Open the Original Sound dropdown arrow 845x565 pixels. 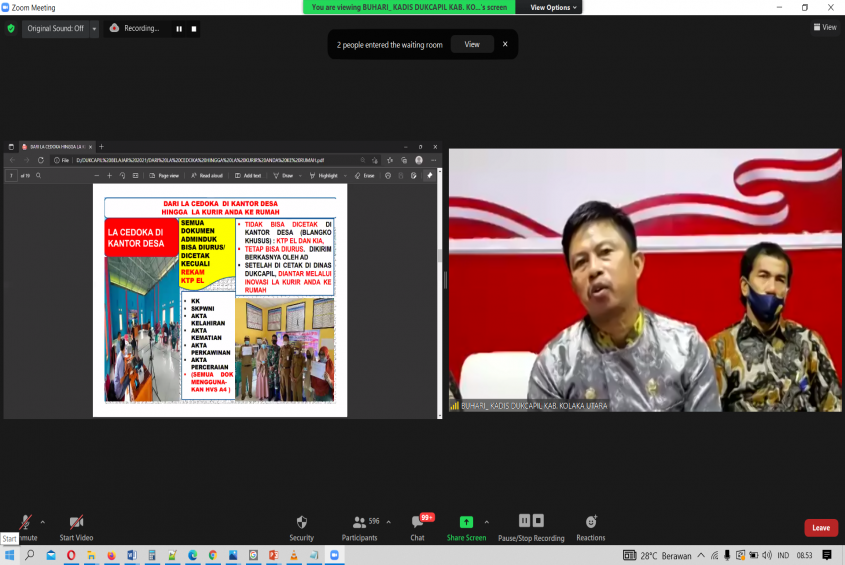(94, 28)
